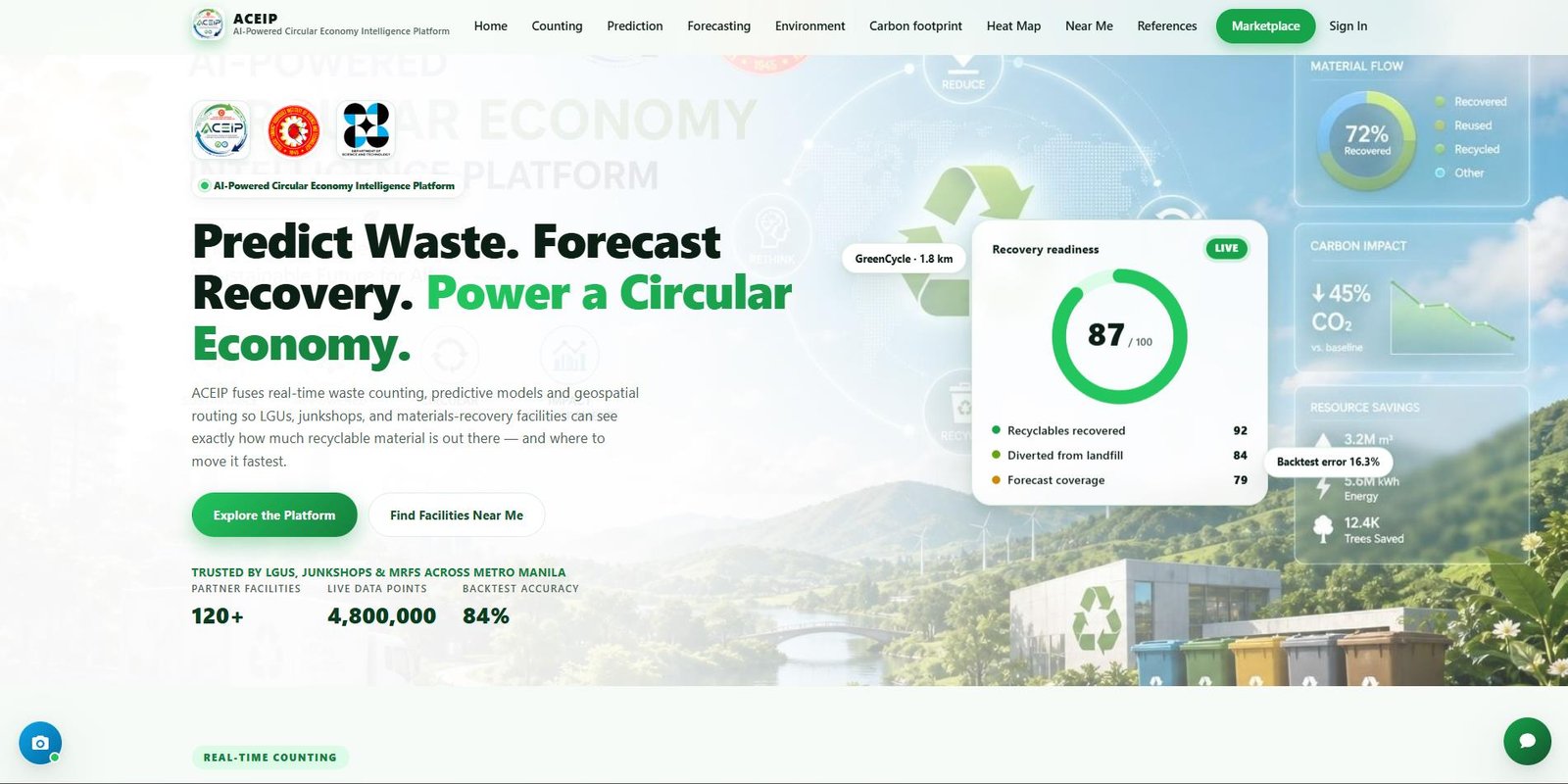Select the Forecast coverage row
The image size is (1568, 784).
pyautogui.click(x=1119, y=480)
